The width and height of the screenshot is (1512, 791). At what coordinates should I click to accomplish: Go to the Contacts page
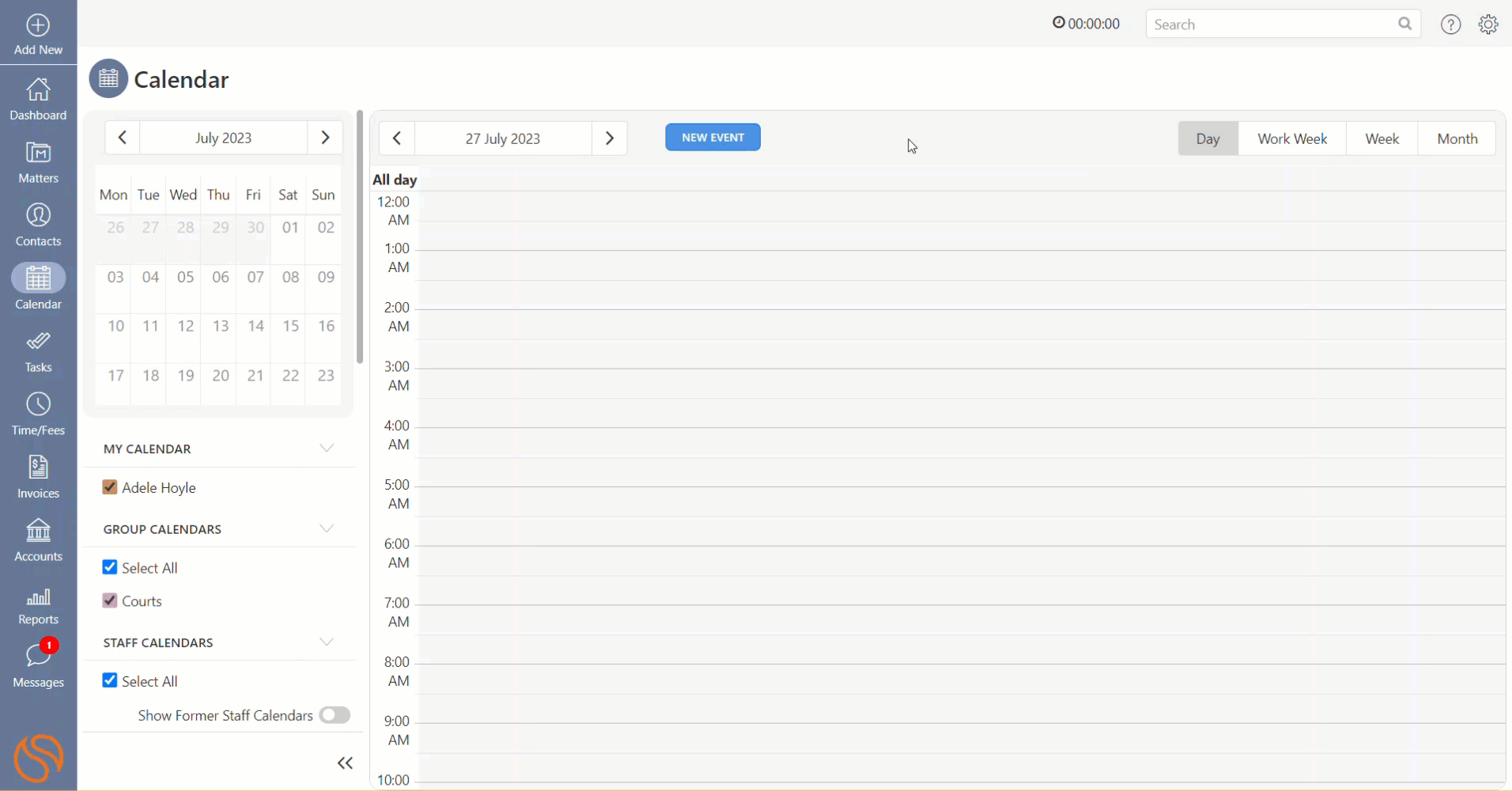pos(38,225)
